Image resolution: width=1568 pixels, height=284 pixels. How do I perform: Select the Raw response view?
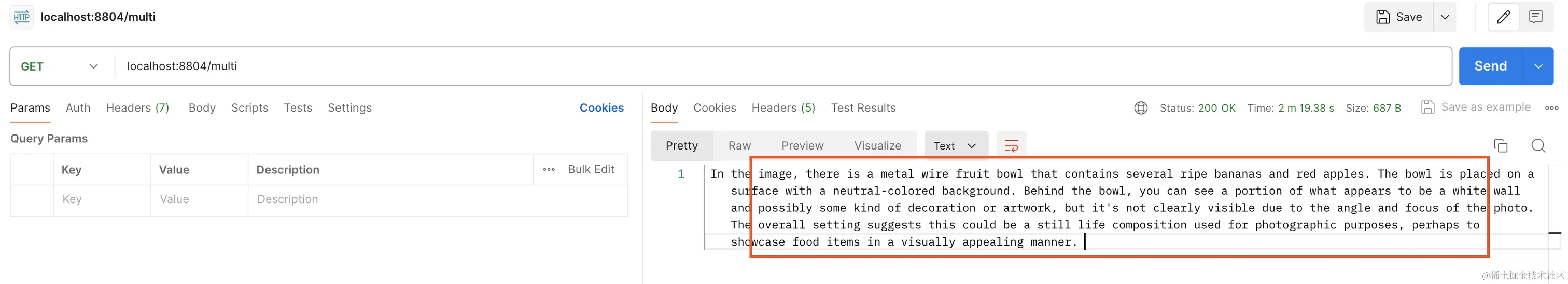739,146
